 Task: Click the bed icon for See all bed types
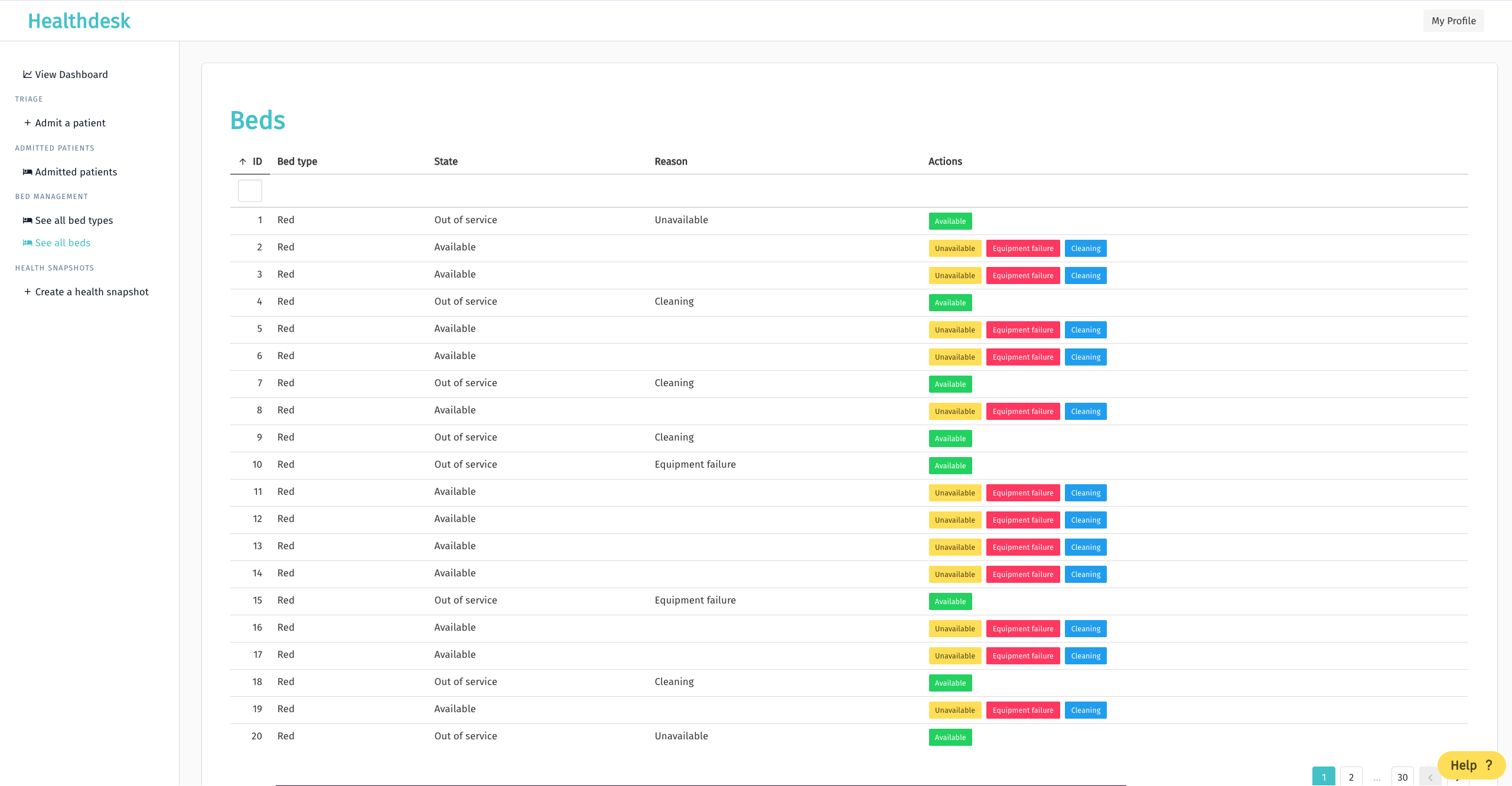(x=27, y=220)
